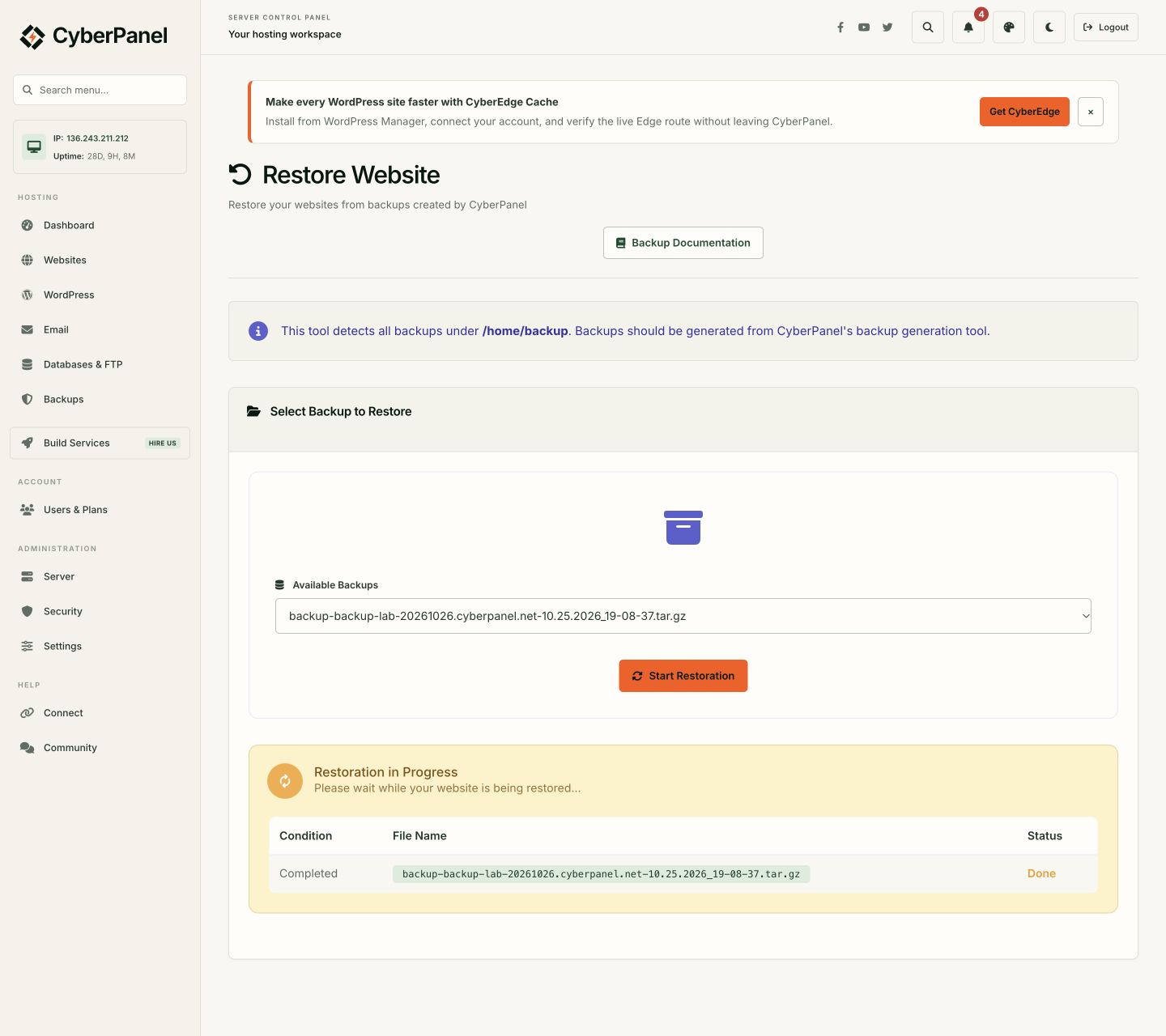
Task: Click the header search icon button
Action: point(928,28)
